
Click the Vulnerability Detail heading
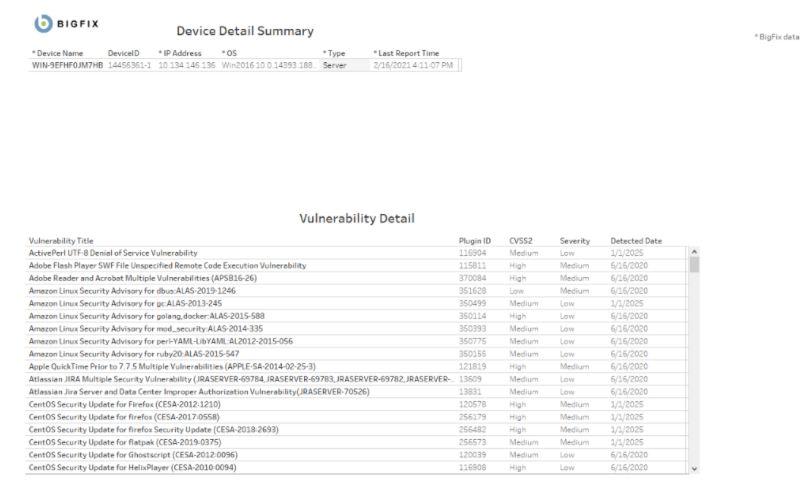tap(357, 218)
